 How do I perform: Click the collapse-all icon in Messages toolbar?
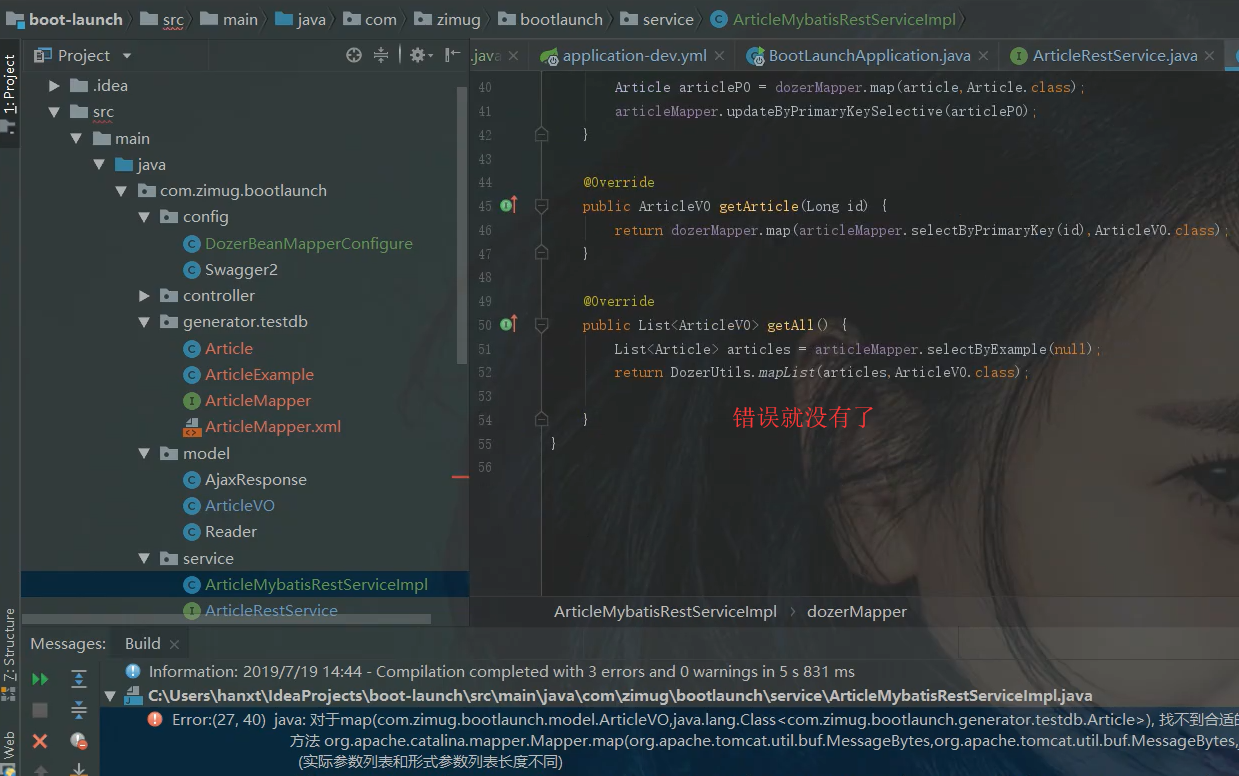click(x=79, y=710)
